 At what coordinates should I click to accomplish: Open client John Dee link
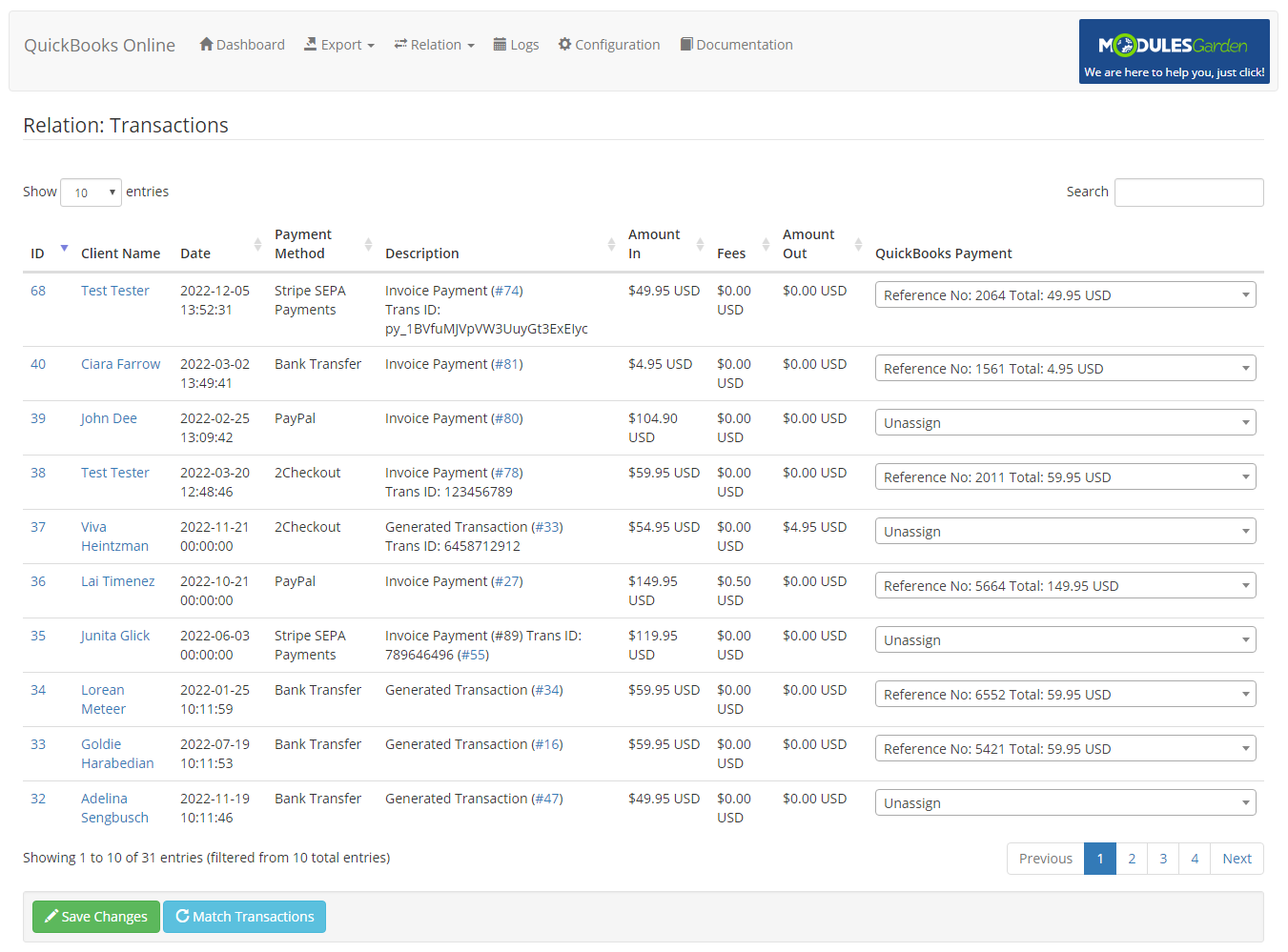109,418
